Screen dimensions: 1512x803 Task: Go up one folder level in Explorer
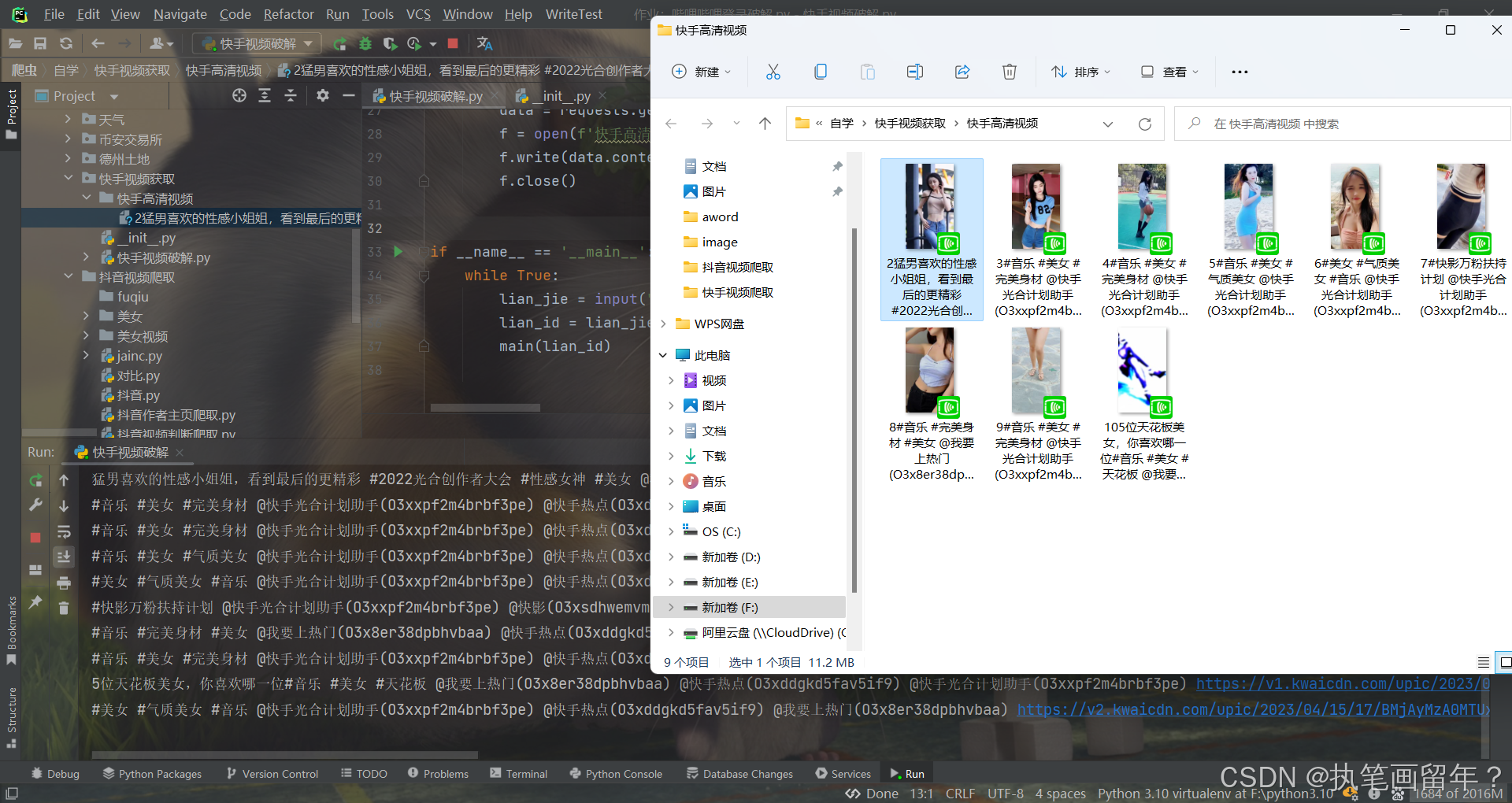point(765,124)
